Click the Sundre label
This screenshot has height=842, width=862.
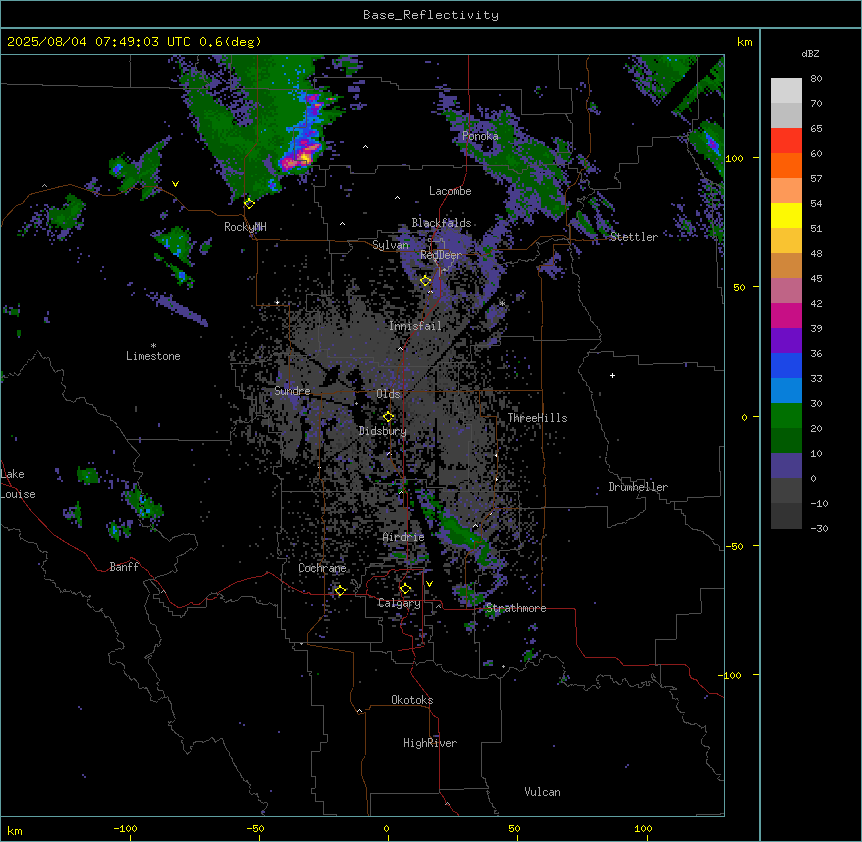[x=292, y=391]
